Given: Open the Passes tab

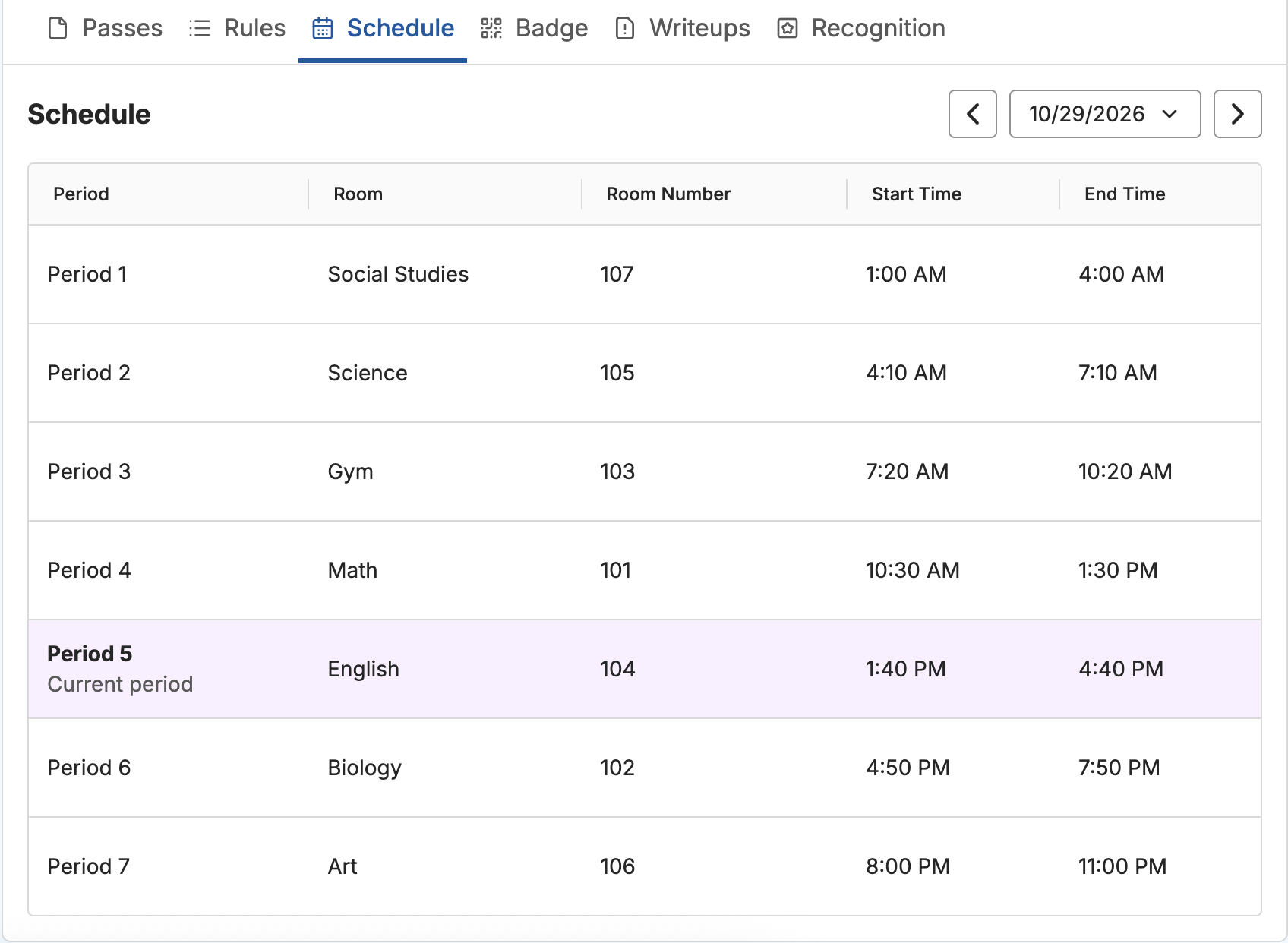Looking at the screenshot, I should (105, 29).
